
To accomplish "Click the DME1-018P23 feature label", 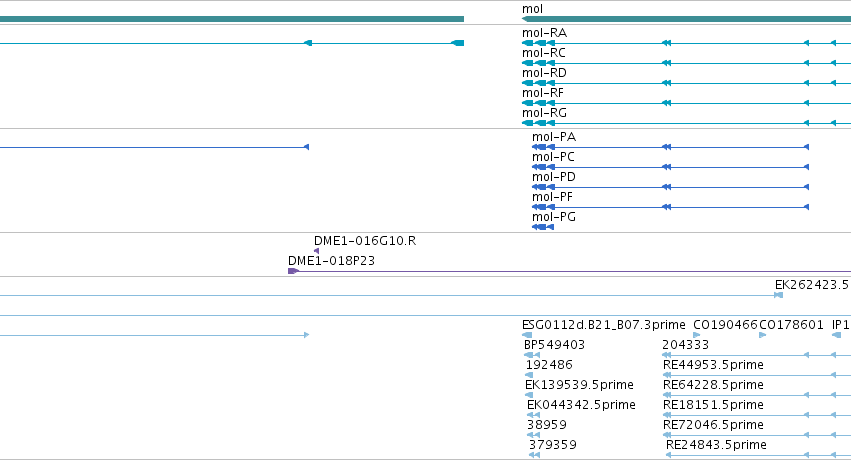I will click(x=332, y=261).
